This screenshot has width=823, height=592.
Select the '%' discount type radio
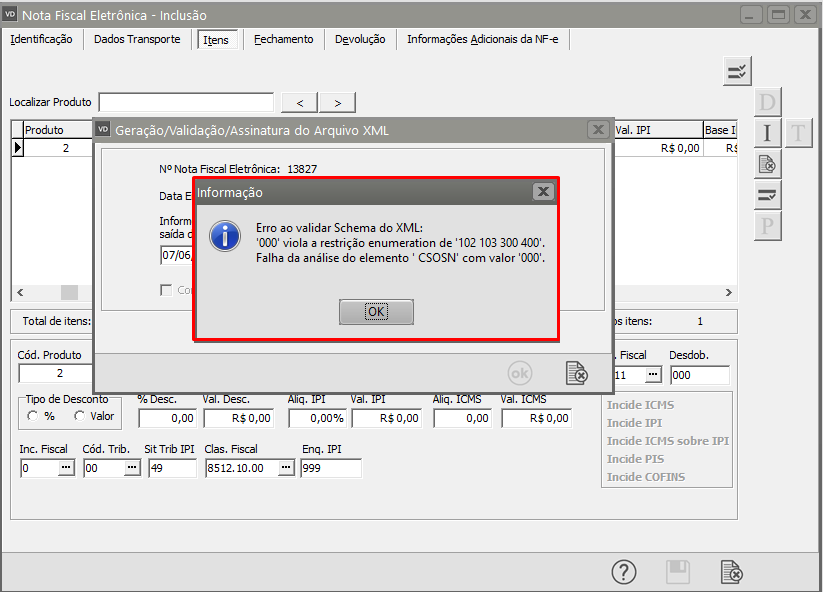pyautogui.click(x=33, y=416)
